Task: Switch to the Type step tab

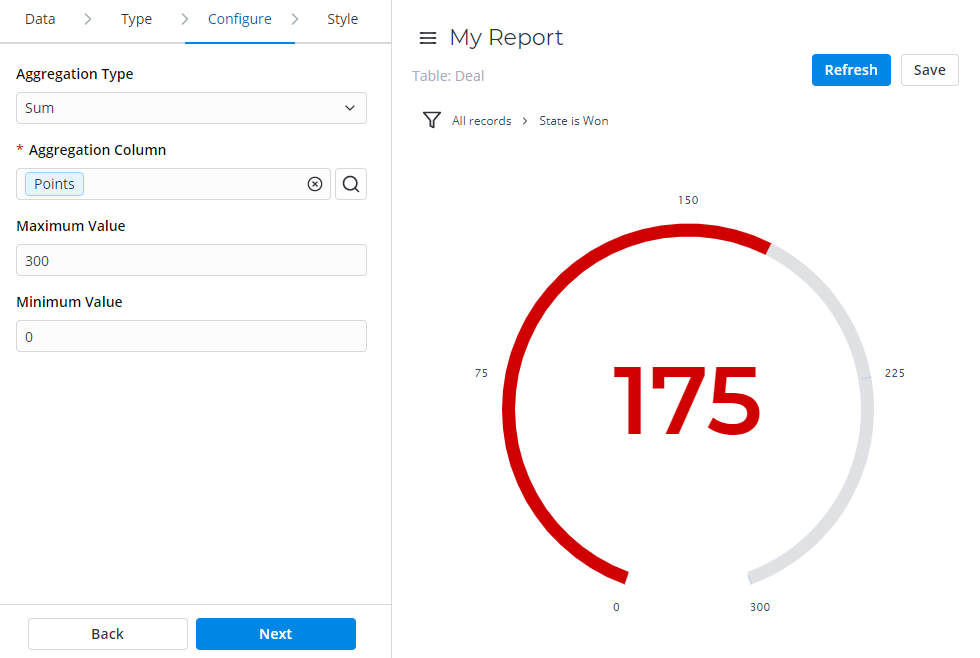Action: [136, 19]
